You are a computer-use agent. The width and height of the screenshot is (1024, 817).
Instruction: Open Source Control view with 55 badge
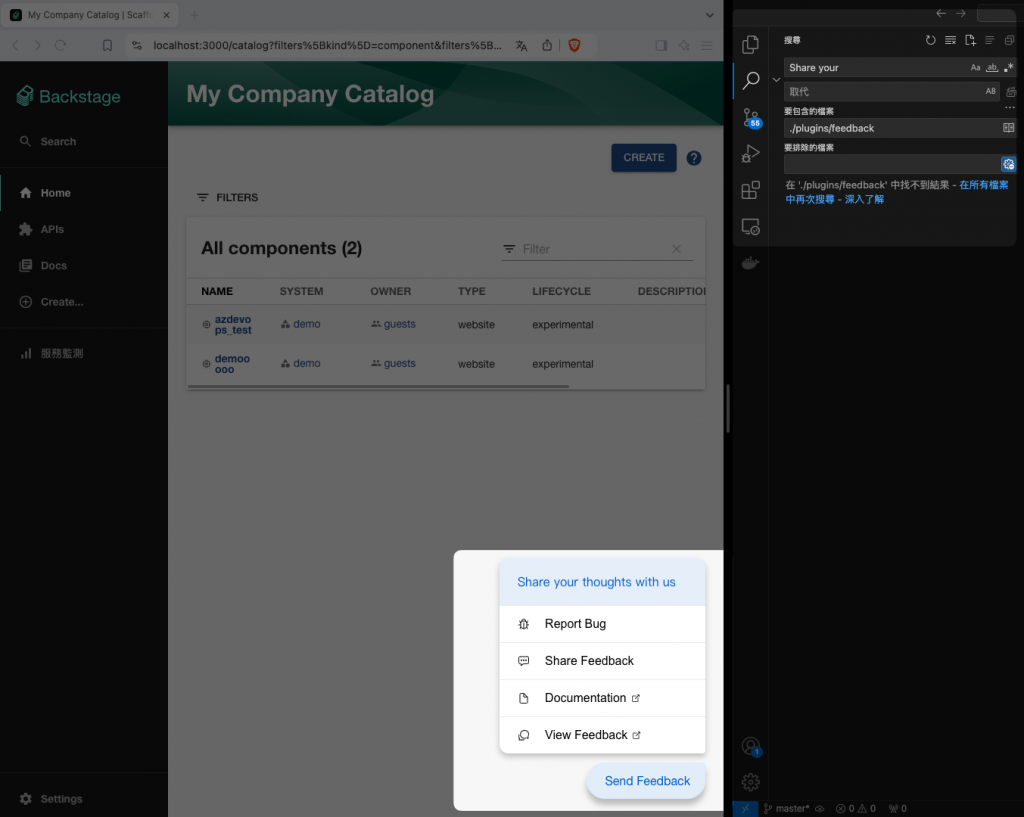(x=751, y=118)
